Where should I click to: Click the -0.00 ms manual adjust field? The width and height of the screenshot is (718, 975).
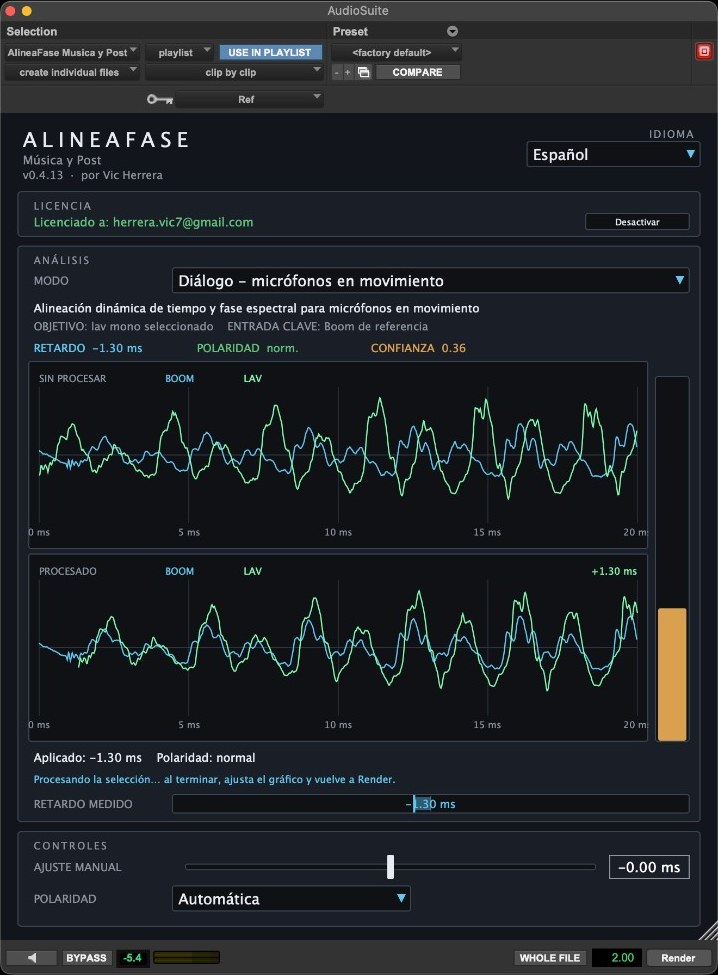[x=649, y=867]
